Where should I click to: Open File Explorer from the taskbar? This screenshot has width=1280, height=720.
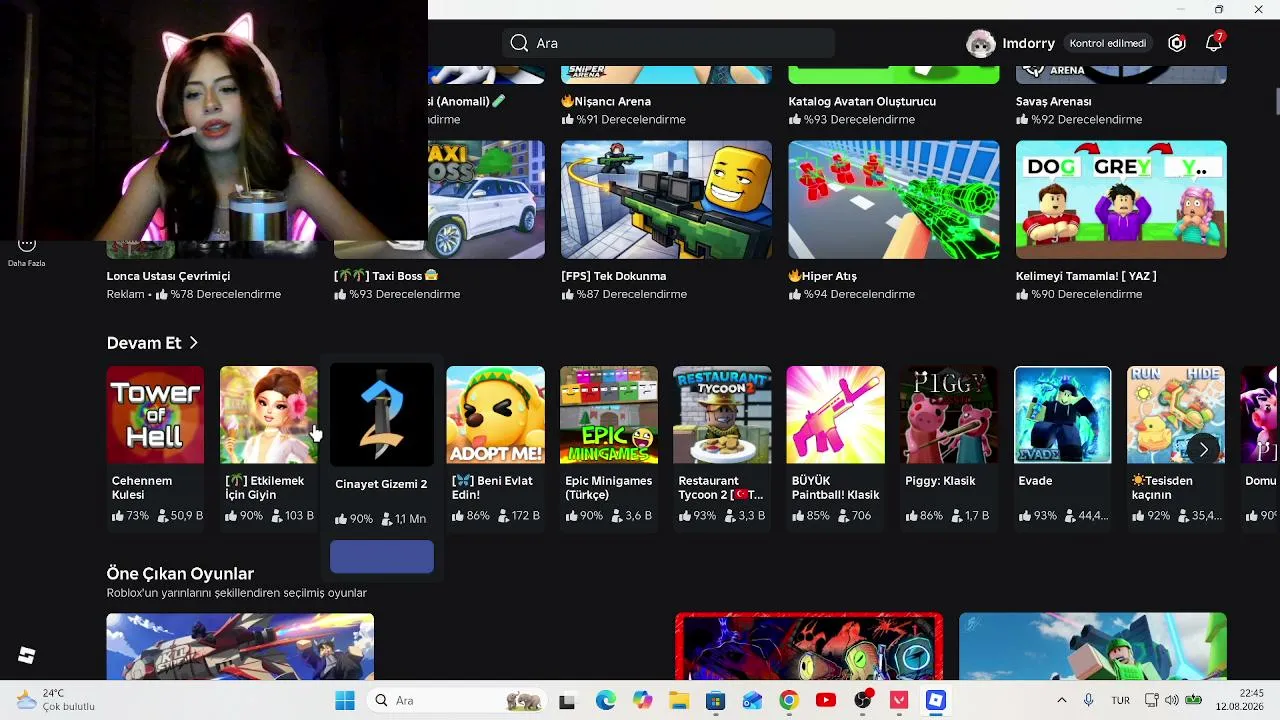pyautogui.click(x=679, y=701)
